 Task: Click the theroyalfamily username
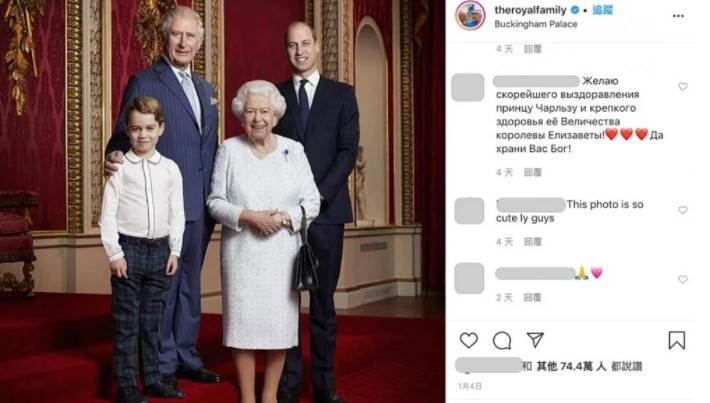click(x=530, y=10)
